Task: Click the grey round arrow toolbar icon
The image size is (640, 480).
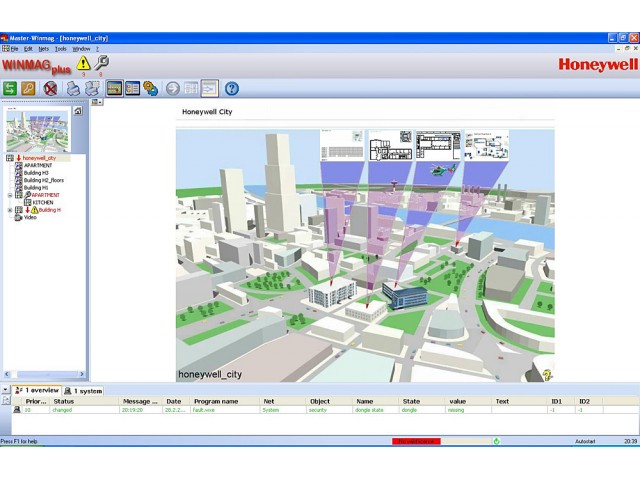Action: pos(173,88)
